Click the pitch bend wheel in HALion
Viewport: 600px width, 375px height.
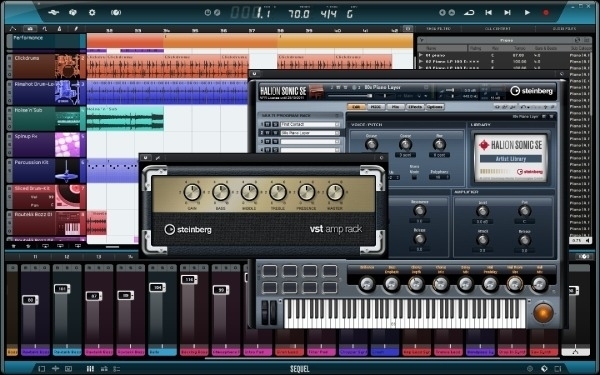(265, 312)
